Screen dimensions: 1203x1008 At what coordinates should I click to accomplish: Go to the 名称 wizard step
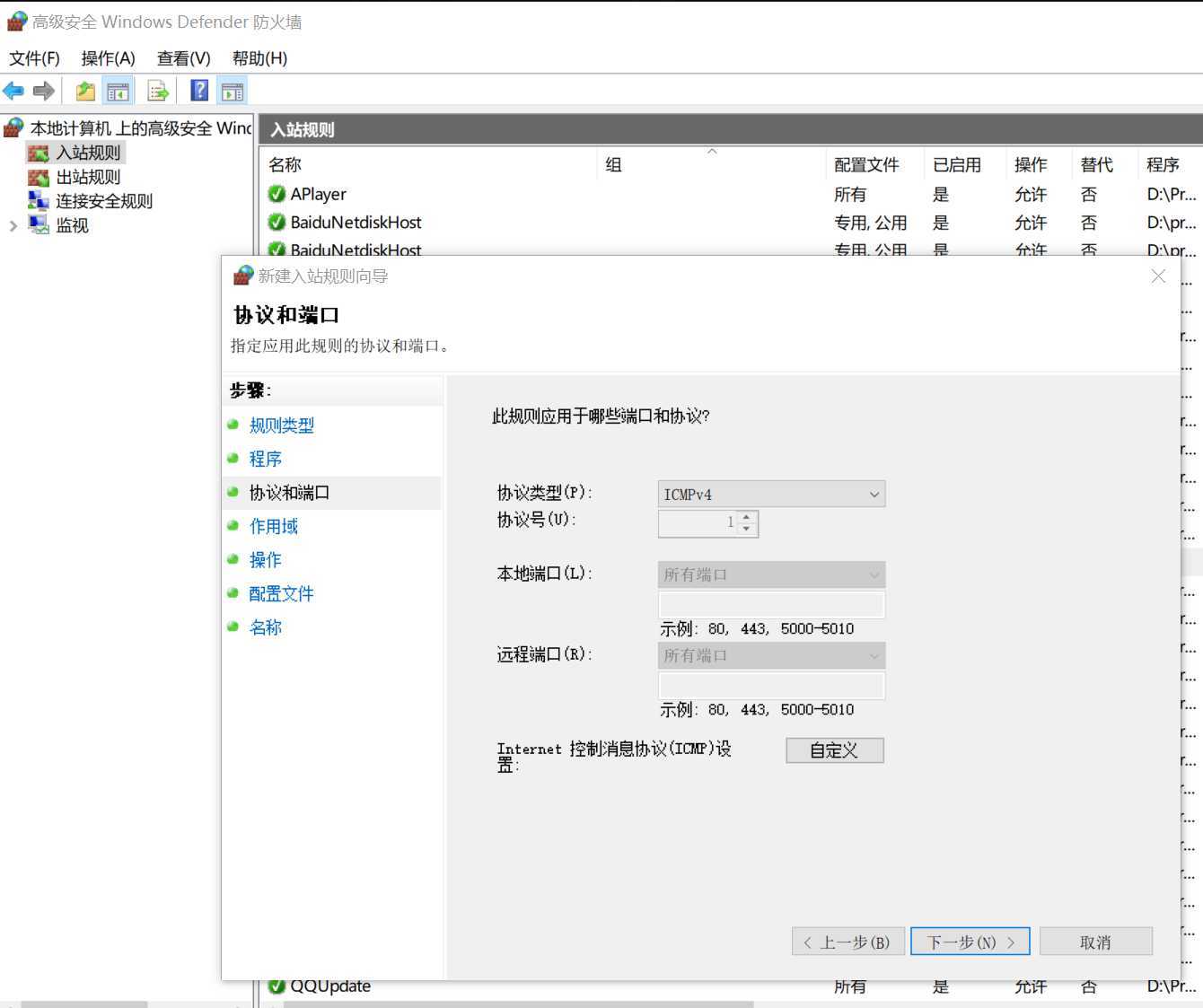[x=265, y=627]
